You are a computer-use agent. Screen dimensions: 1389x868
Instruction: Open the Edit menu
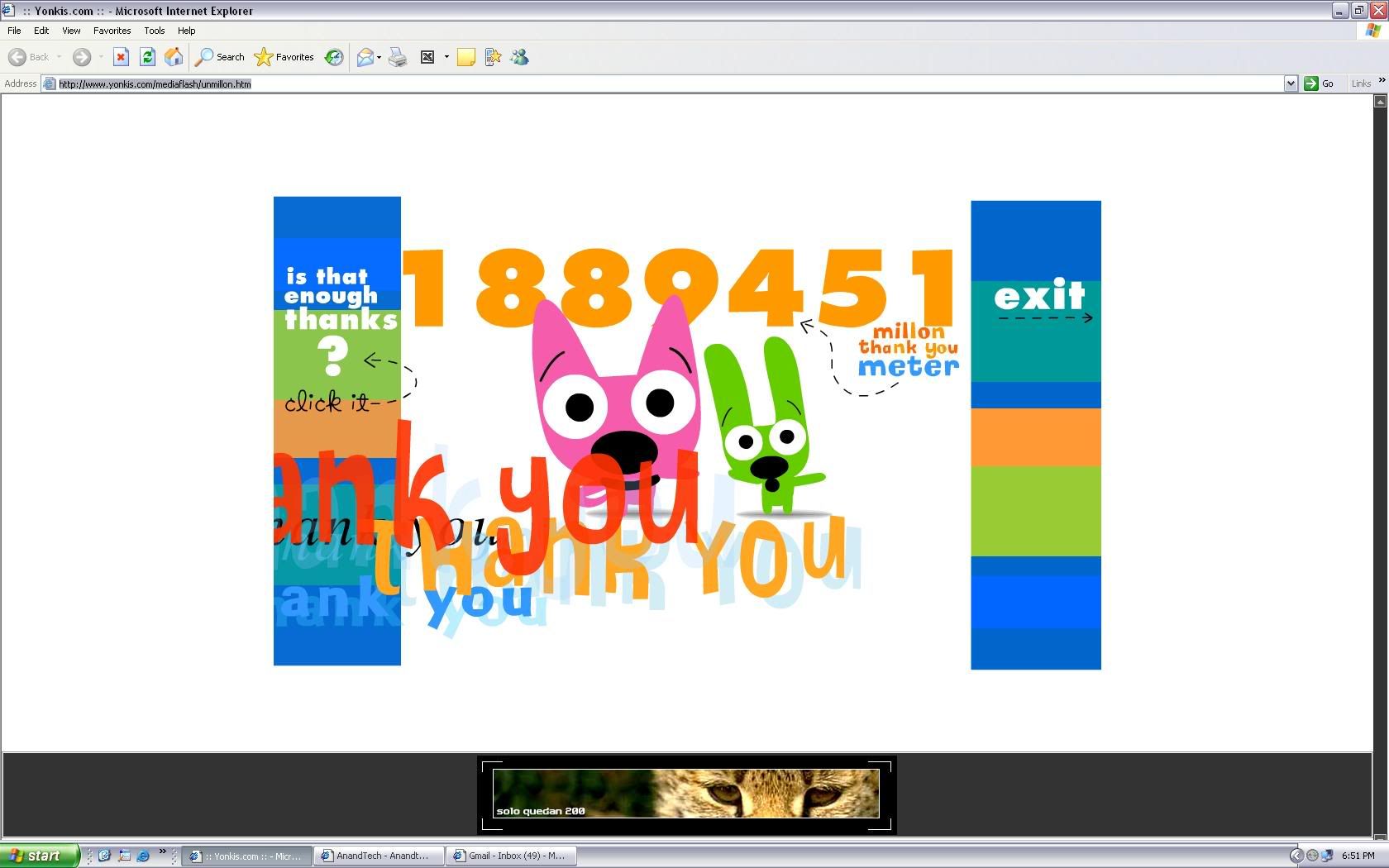[x=41, y=31]
